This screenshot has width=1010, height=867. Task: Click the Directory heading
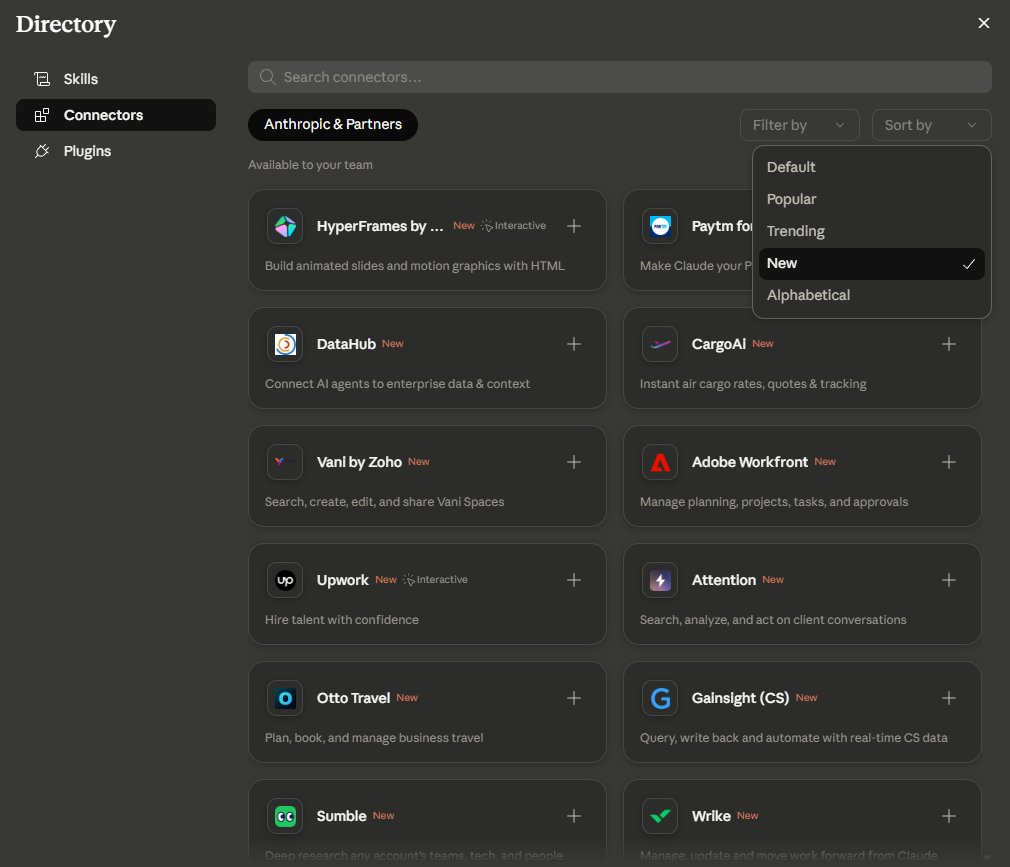coord(66,24)
